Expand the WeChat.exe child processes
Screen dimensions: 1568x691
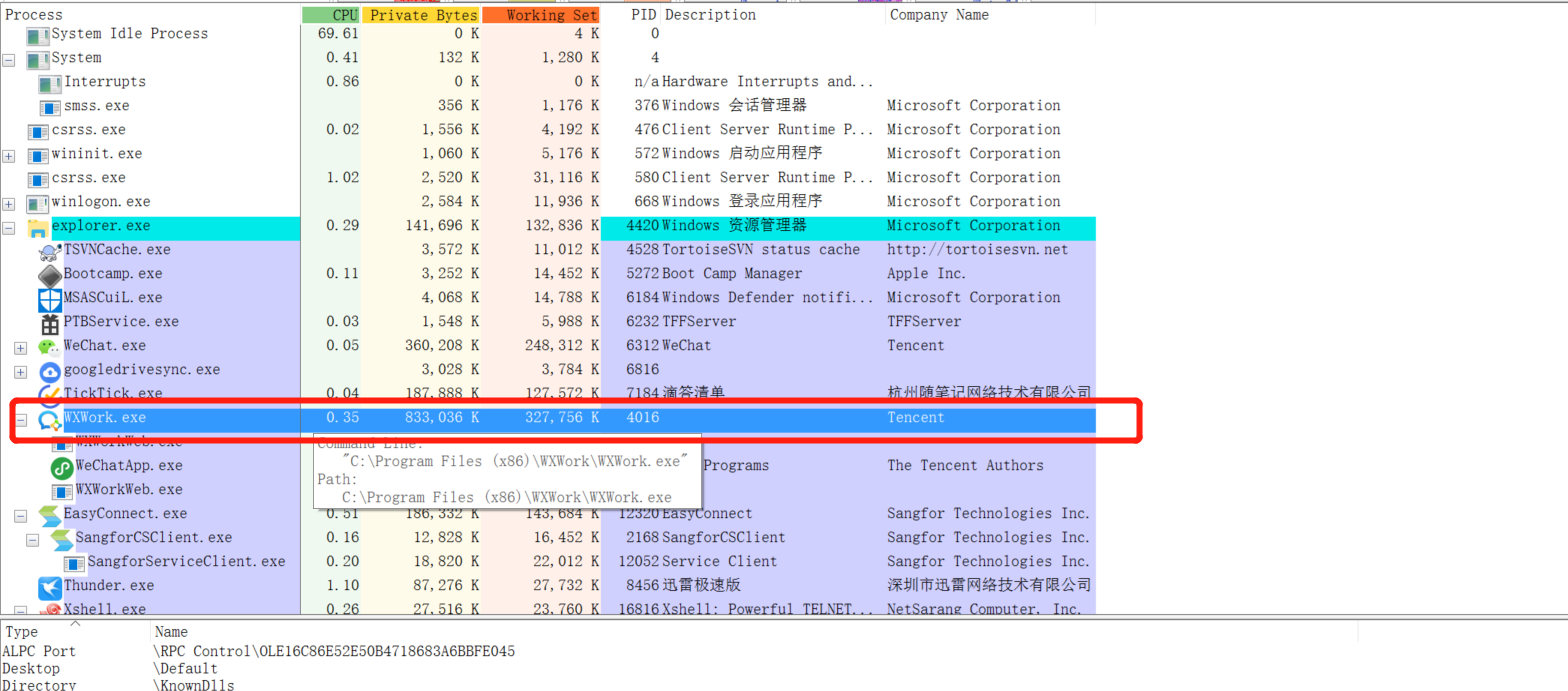21,347
